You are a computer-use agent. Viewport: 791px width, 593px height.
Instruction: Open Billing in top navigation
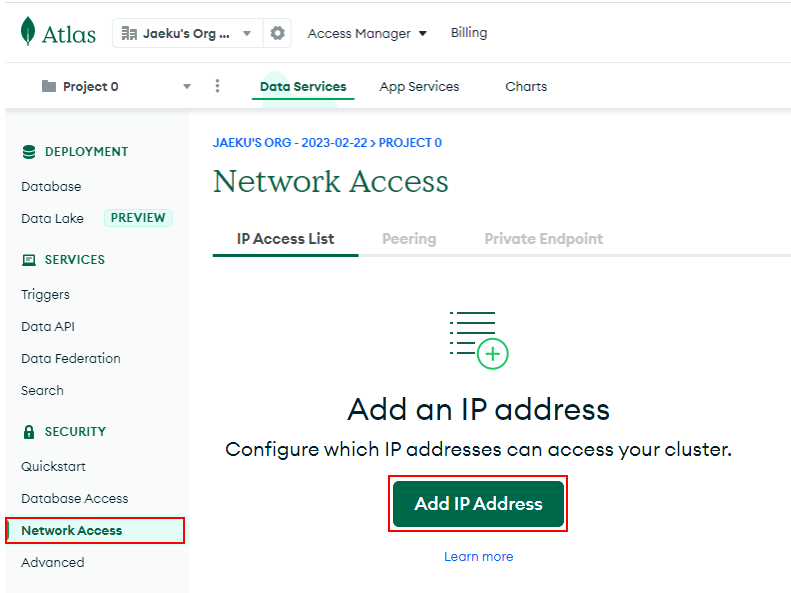[469, 33]
